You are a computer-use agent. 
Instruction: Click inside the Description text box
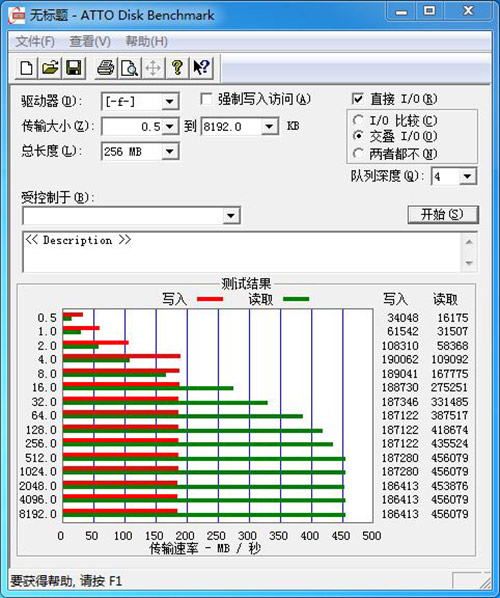tap(242, 252)
